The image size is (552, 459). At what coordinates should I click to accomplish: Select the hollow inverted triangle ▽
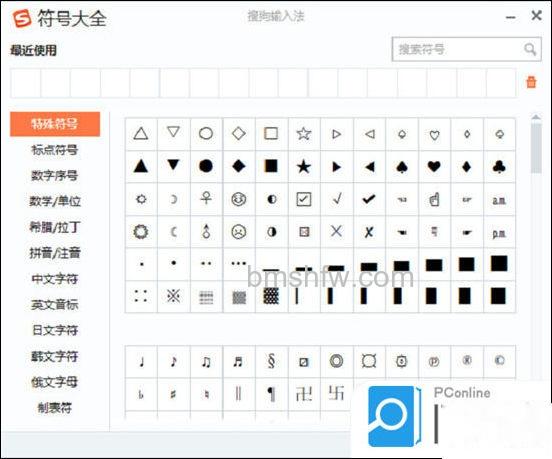[x=174, y=133]
